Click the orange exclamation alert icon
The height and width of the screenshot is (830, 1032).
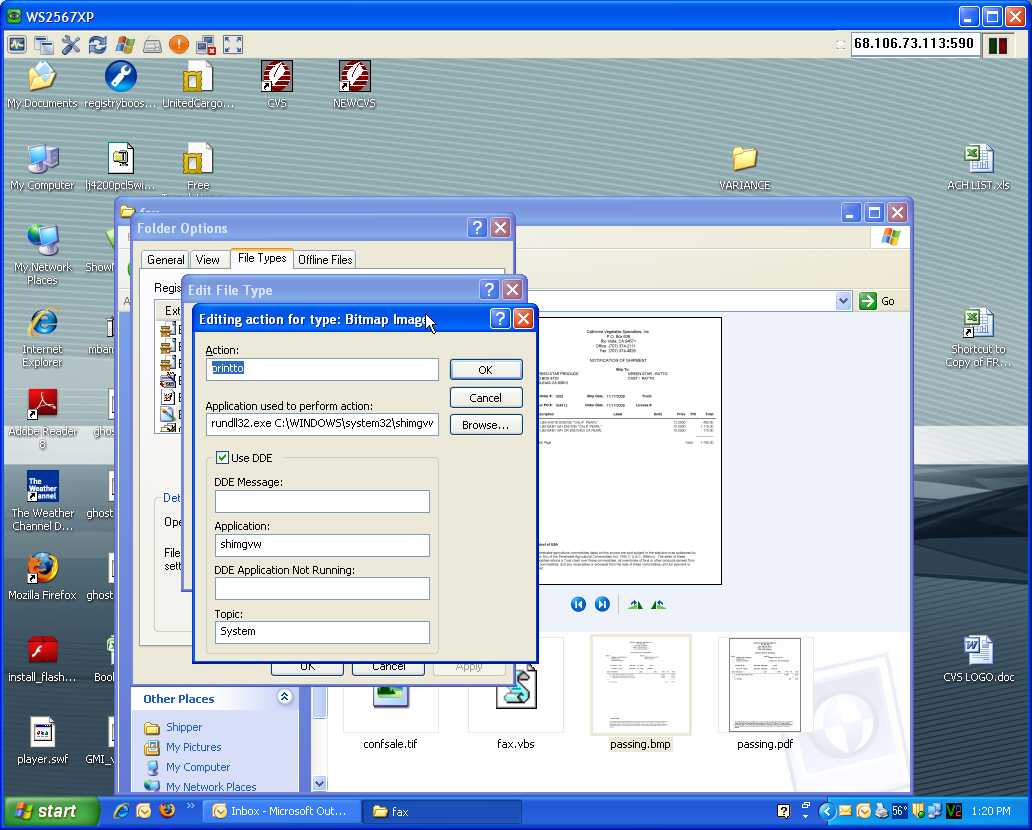click(x=179, y=45)
